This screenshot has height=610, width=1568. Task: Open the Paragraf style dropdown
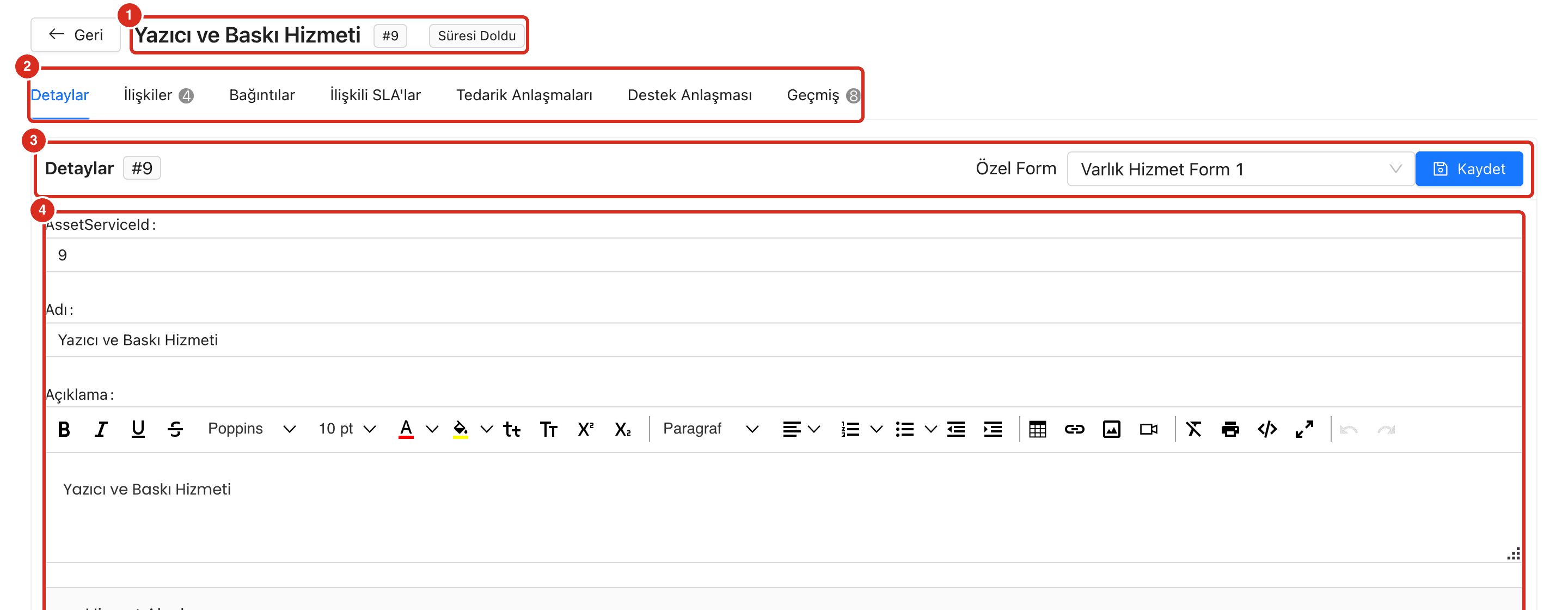[710, 429]
